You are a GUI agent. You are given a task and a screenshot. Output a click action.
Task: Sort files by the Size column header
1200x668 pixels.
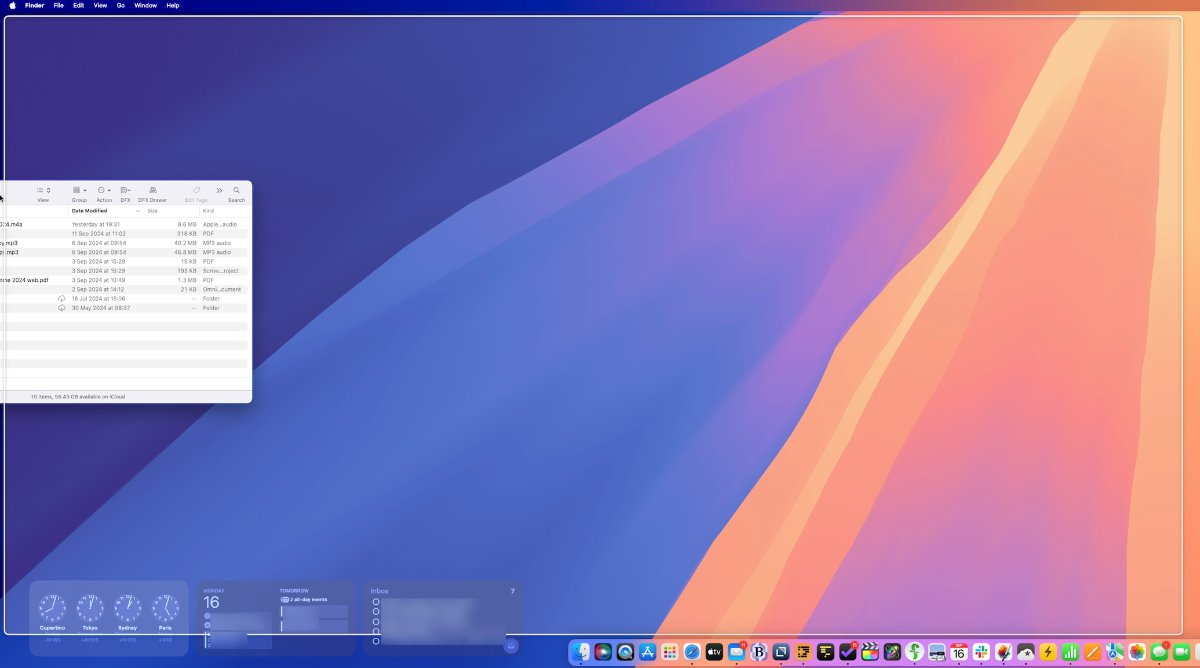(x=153, y=211)
